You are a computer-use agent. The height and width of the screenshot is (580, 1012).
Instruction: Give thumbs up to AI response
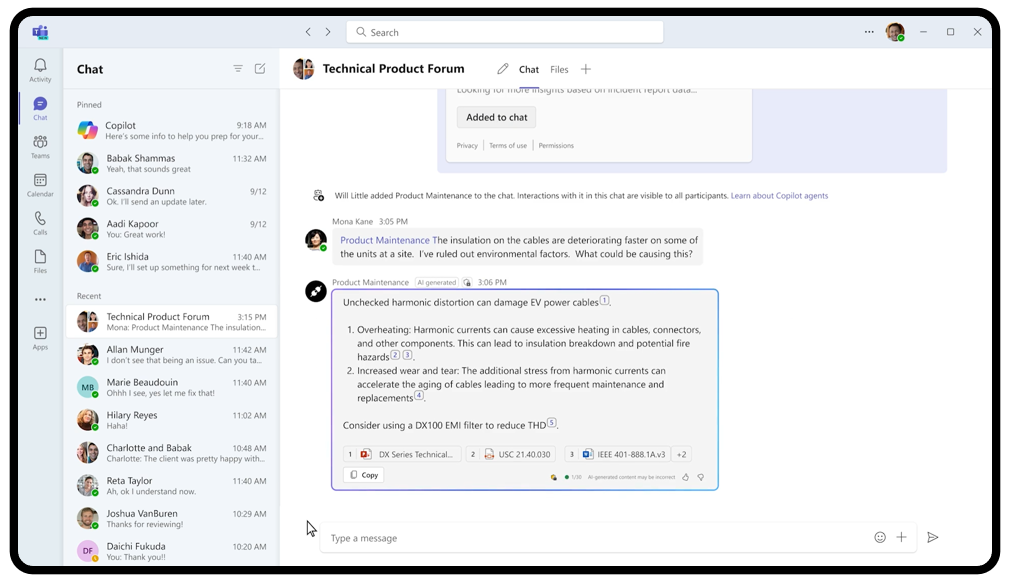click(685, 477)
